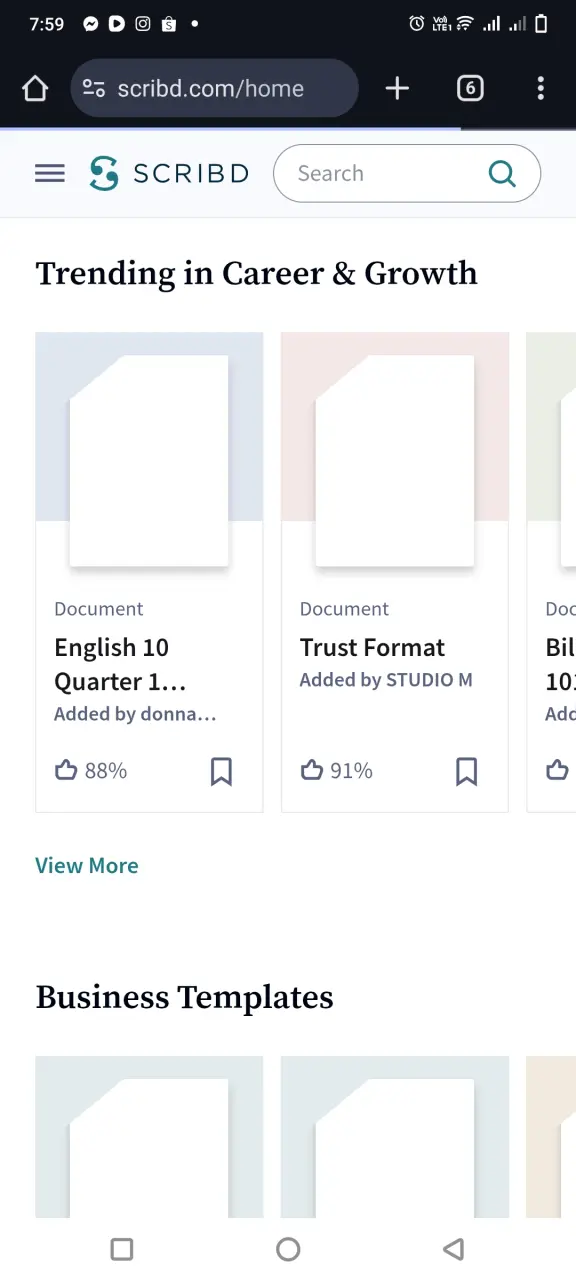Open a new browser tab
576x1280 pixels.
point(397,88)
